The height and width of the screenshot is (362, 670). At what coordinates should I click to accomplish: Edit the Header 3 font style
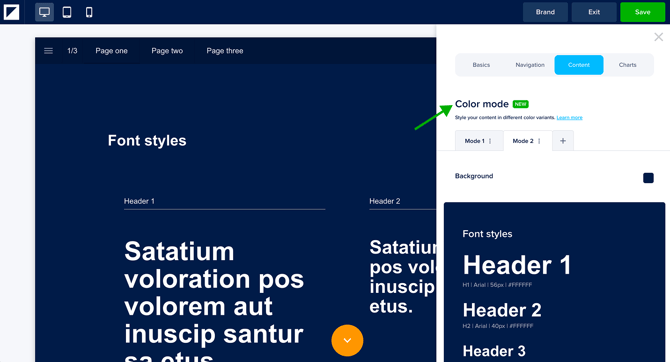(x=494, y=351)
